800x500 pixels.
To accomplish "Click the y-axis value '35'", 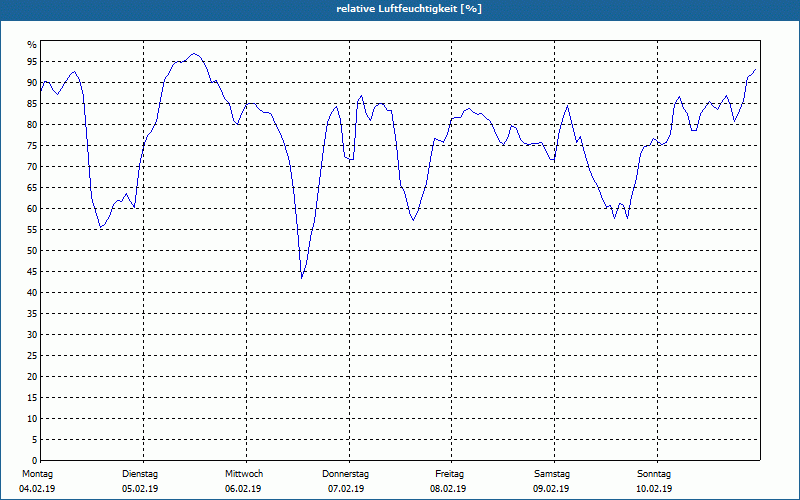I will tap(32, 314).
